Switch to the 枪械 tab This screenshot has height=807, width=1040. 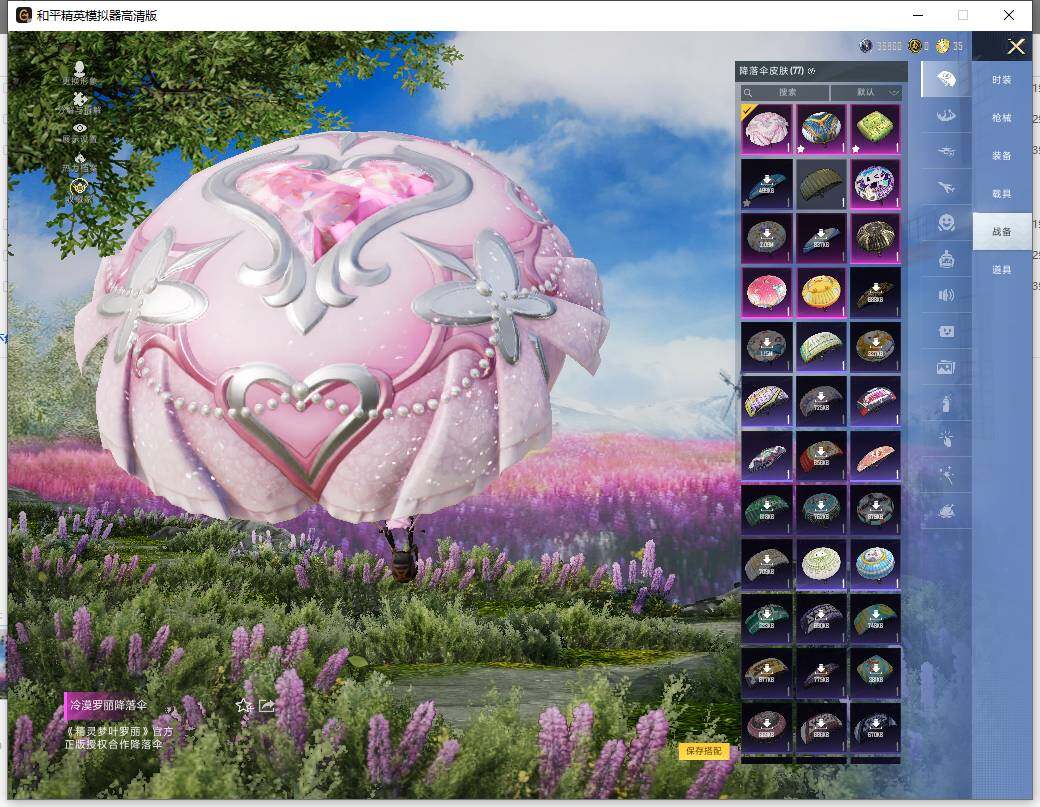coord(1002,117)
